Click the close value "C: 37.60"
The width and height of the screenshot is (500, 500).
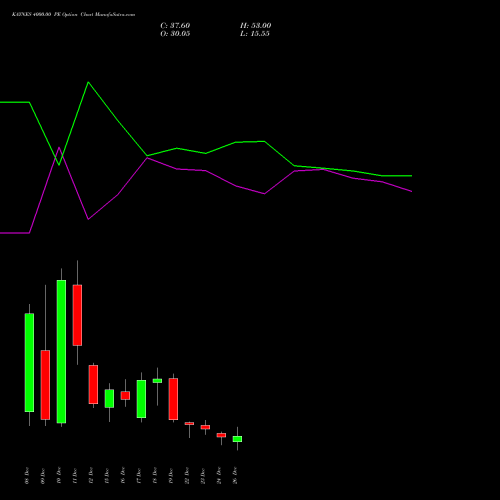[x=175, y=26]
